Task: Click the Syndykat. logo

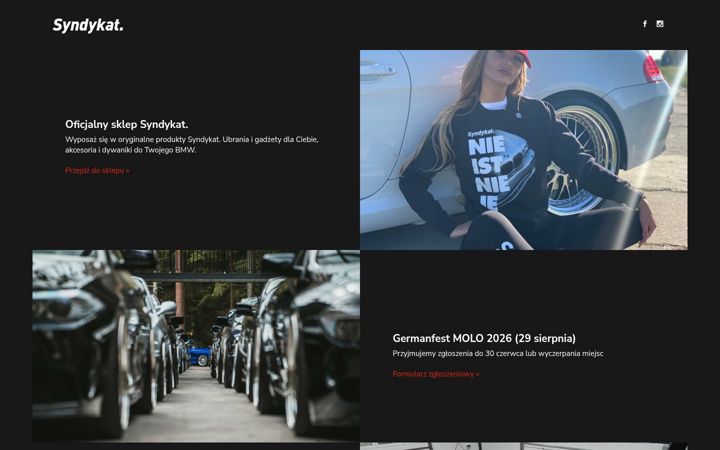Action: pos(88,25)
